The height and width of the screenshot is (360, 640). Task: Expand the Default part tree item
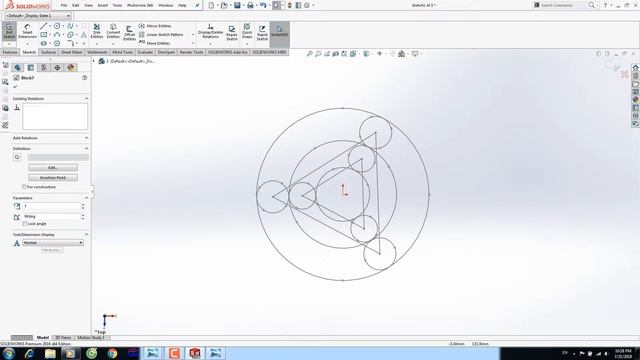[93, 61]
